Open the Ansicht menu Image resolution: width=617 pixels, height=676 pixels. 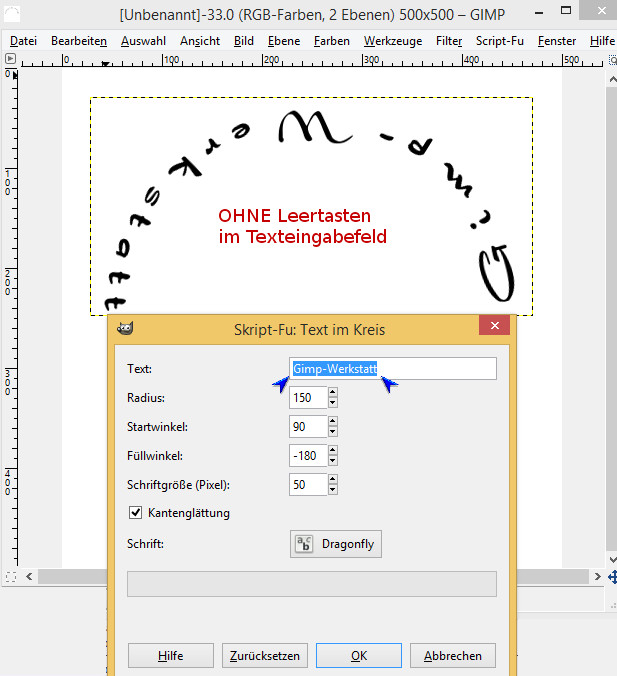coord(200,41)
